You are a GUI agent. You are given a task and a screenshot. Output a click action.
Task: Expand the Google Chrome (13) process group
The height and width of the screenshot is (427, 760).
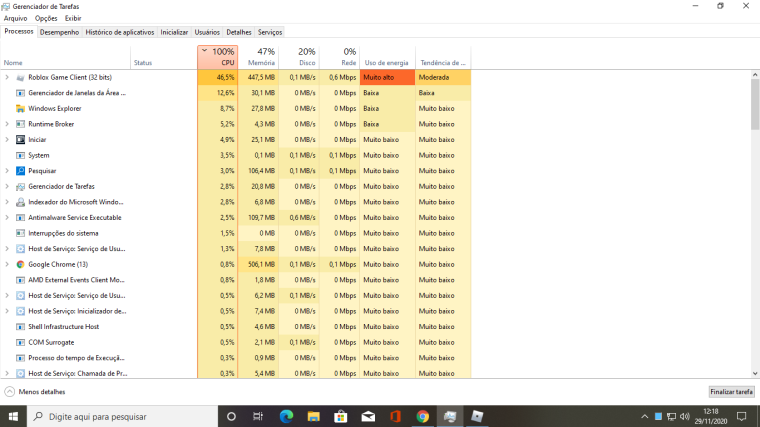coord(7,265)
